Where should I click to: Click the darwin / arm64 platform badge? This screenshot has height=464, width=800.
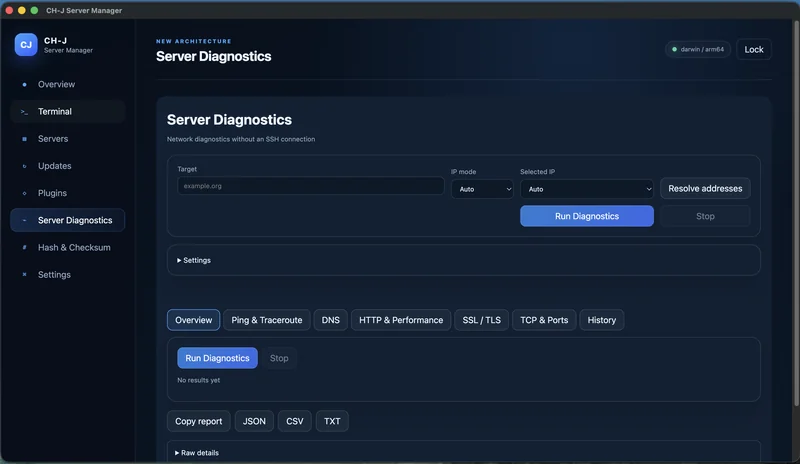click(698, 50)
